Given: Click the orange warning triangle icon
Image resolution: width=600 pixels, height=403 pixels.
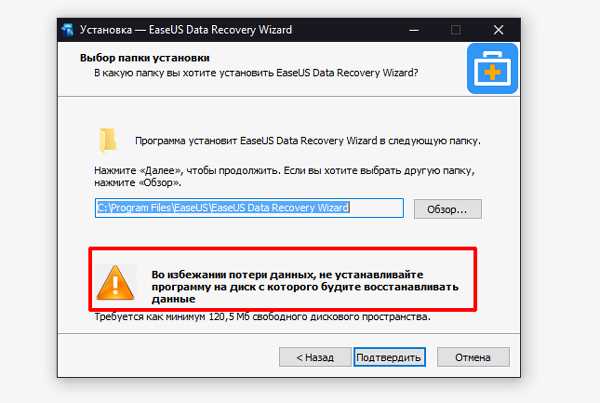Looking at the screenshot, I should [x=115, y=283].
